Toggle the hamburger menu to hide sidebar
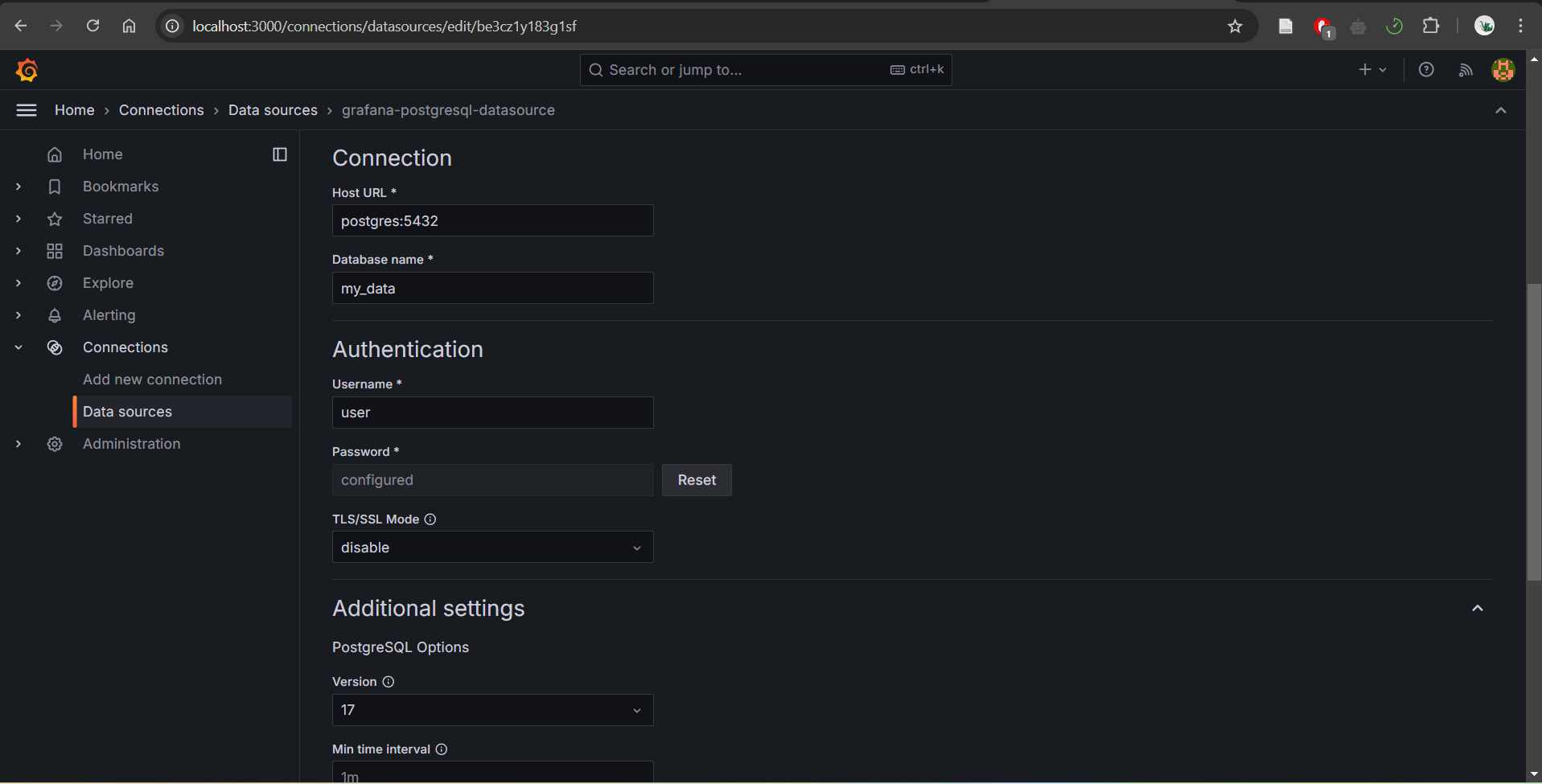This screenshot has height=784, width=1542. click(26, 110)
